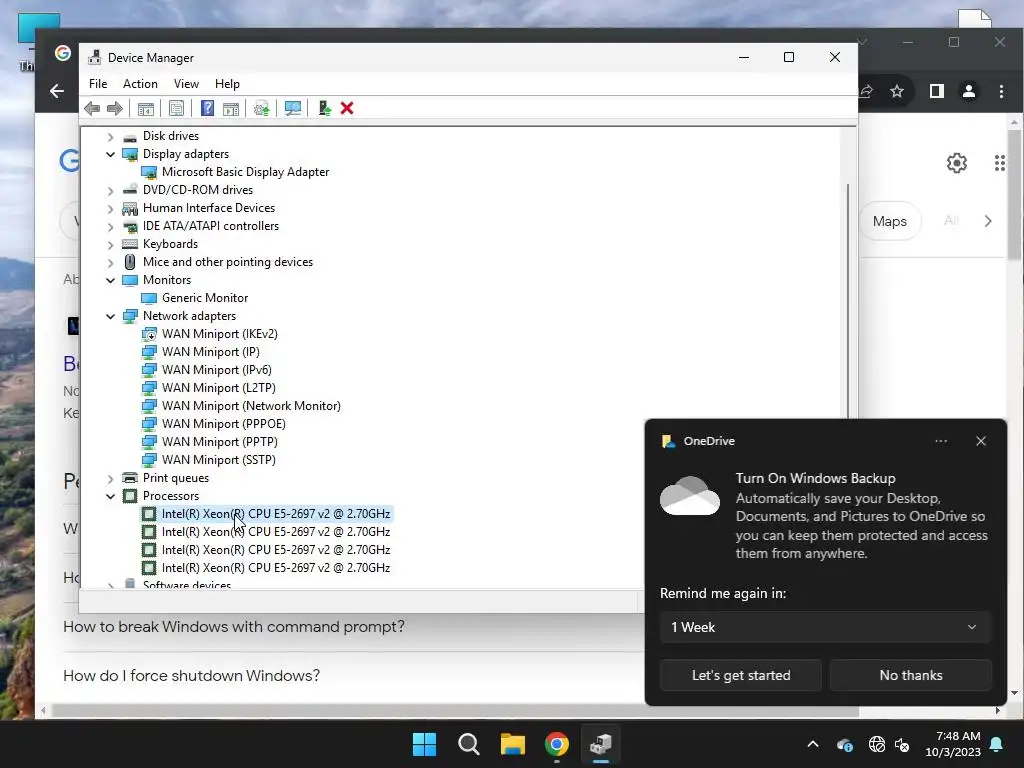Click No thanks in OneDrive notification

910,675
